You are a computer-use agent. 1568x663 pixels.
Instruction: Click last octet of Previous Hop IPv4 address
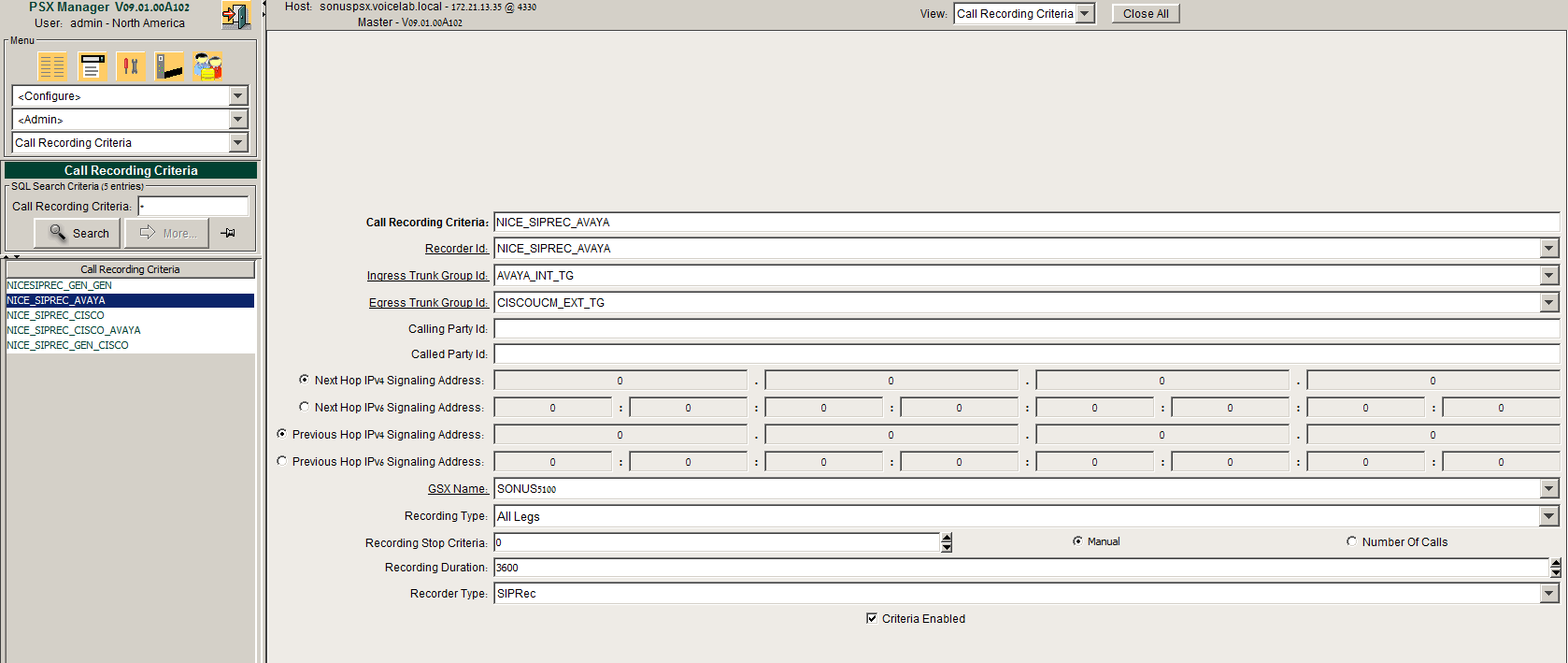(x=1433, y=435)
